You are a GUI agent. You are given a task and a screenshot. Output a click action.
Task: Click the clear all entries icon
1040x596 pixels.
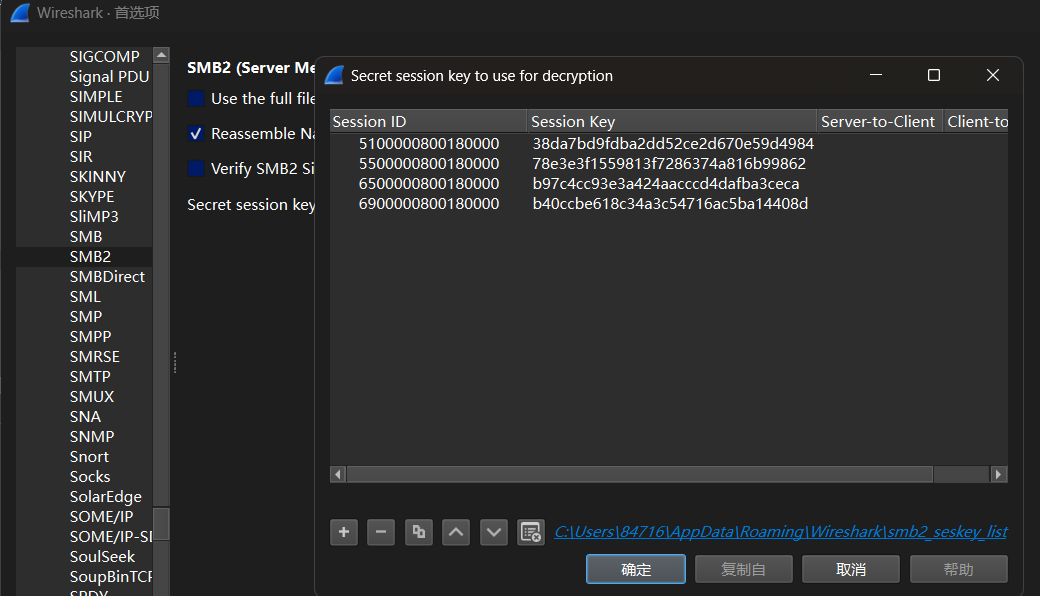[531, 533]
